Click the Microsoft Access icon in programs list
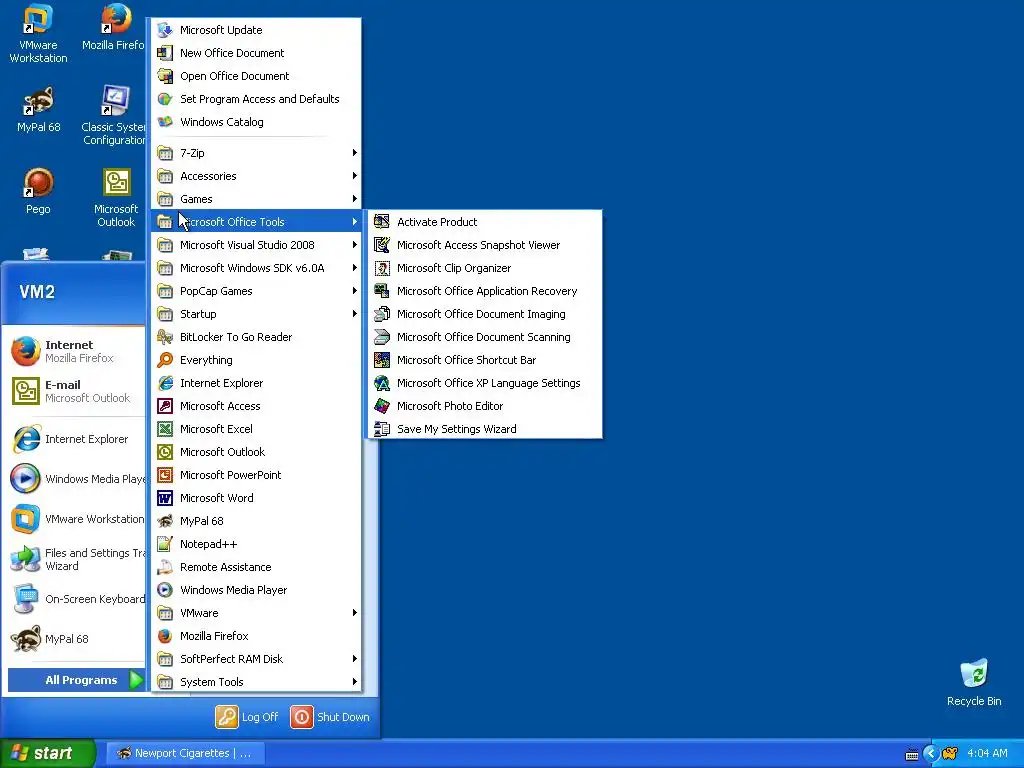This screenshot has height=768, width=1024. (x=165, y=406)
